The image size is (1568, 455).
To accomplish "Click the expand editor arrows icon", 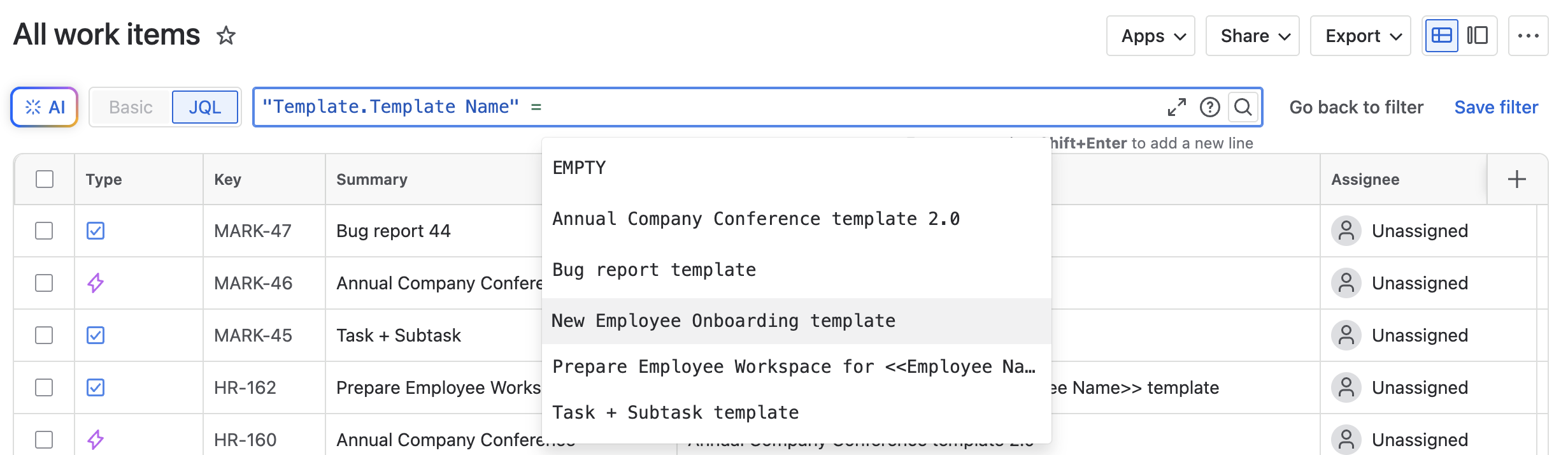I will click(1176, 107).
